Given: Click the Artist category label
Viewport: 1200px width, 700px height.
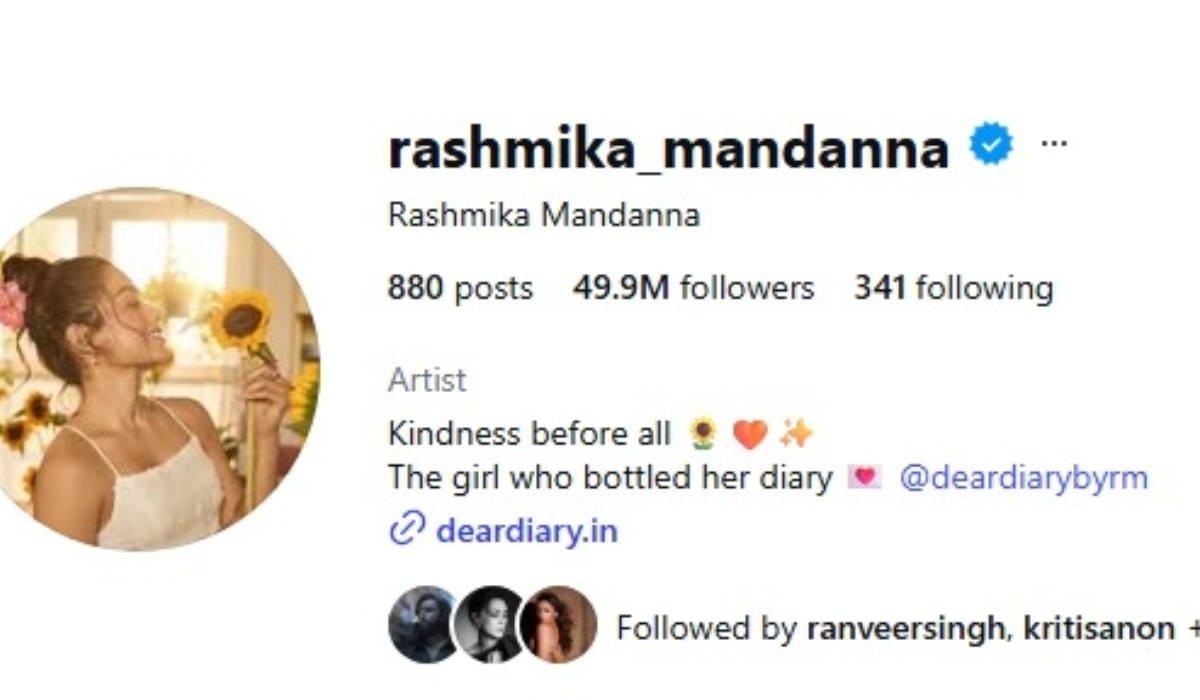Looking at the screenshot, I should 427,380.
